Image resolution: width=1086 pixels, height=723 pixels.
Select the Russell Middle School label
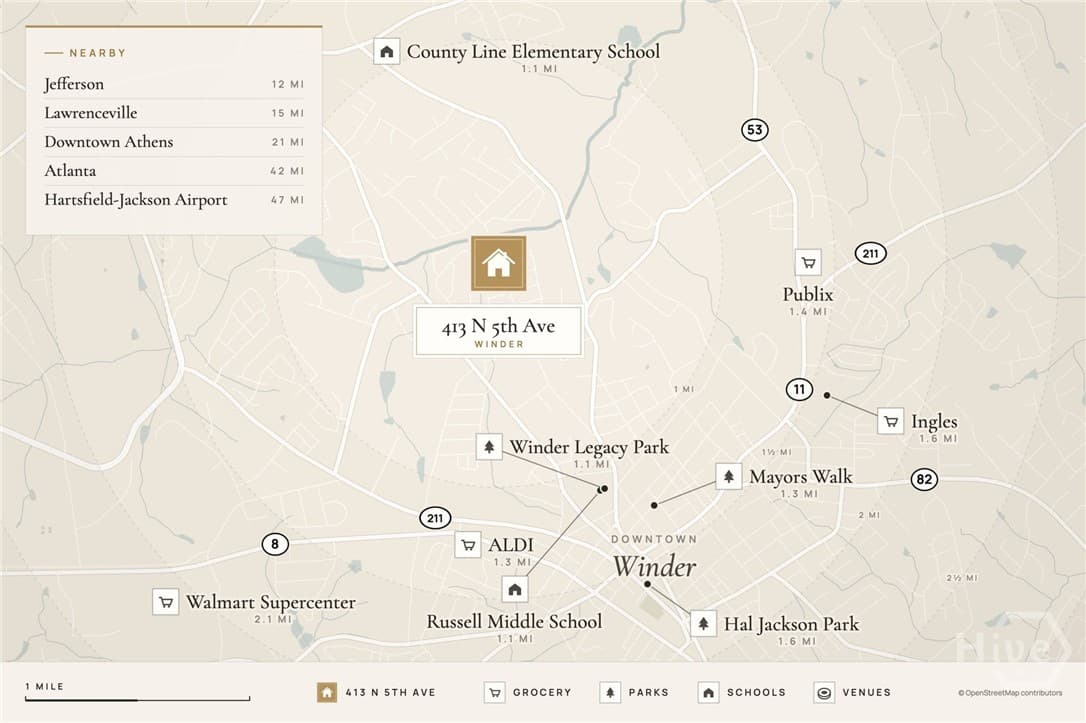tap(515, 622)
